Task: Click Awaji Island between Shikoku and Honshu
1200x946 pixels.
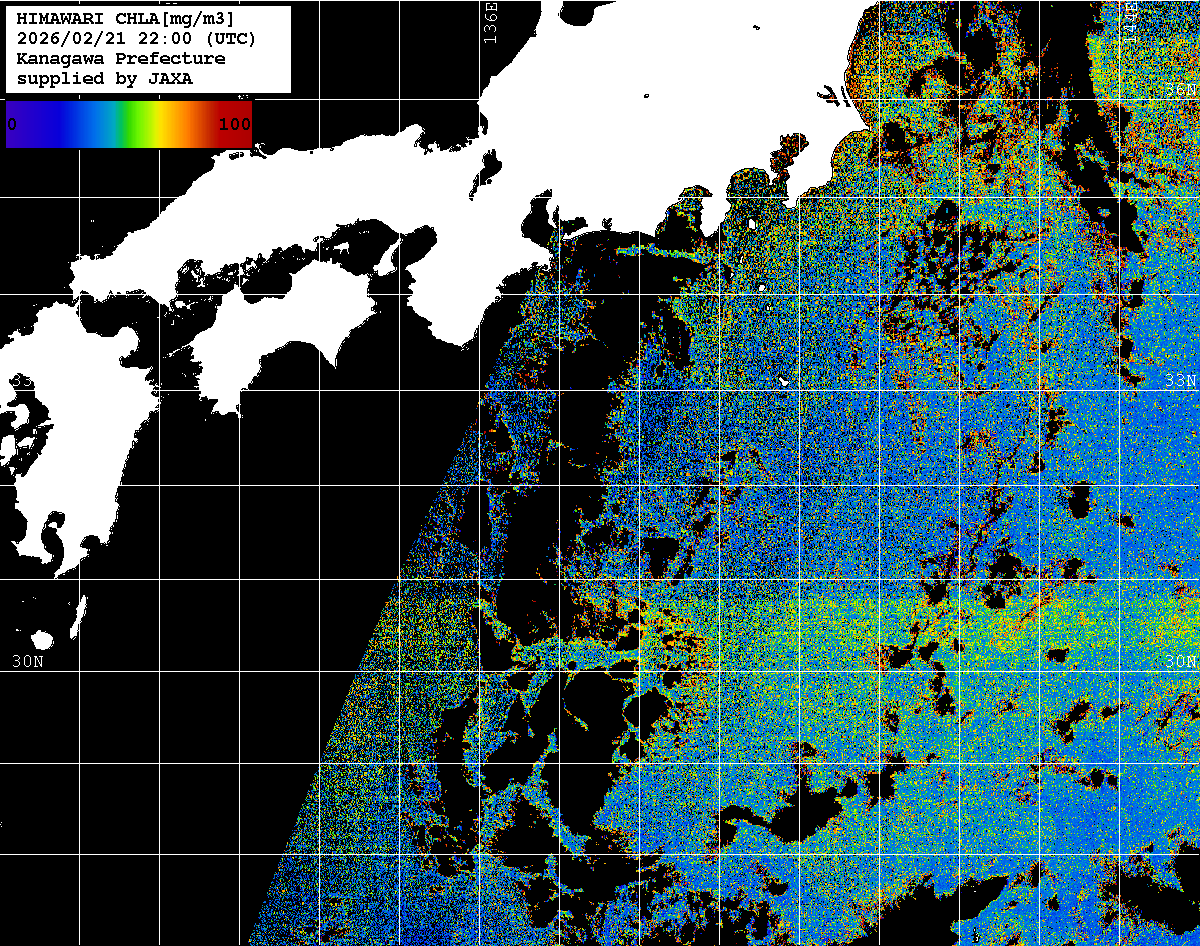Action: point(387,260)
